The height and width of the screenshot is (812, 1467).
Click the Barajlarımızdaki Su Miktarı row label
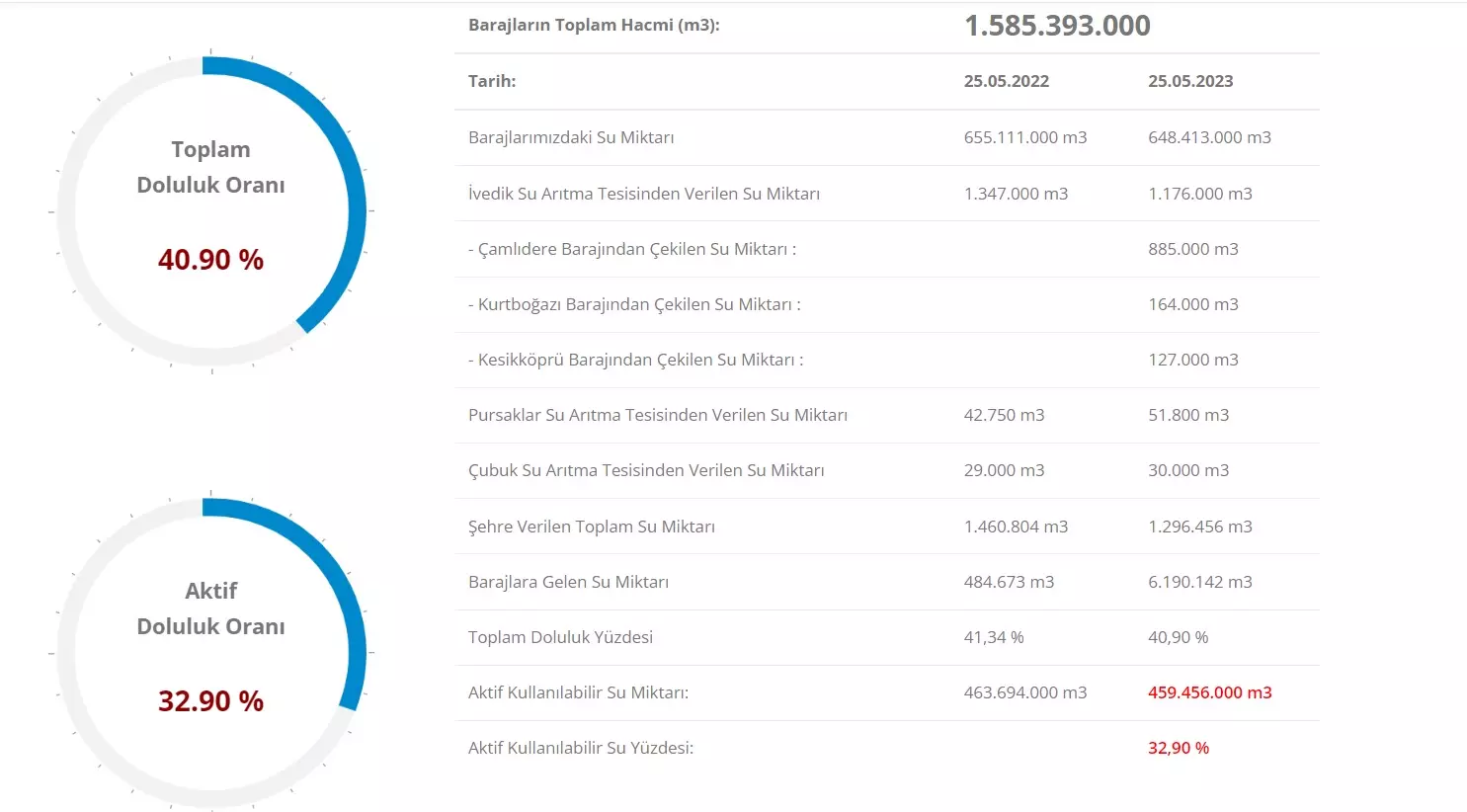571,137
